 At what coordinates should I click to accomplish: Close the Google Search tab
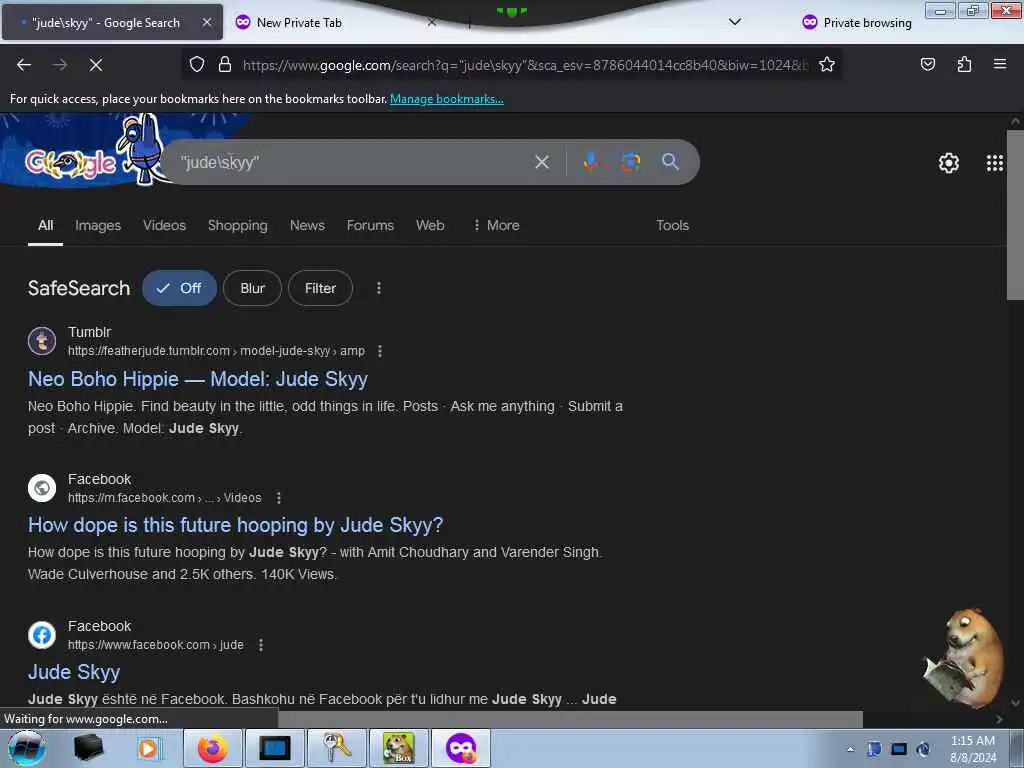(207, 22)
